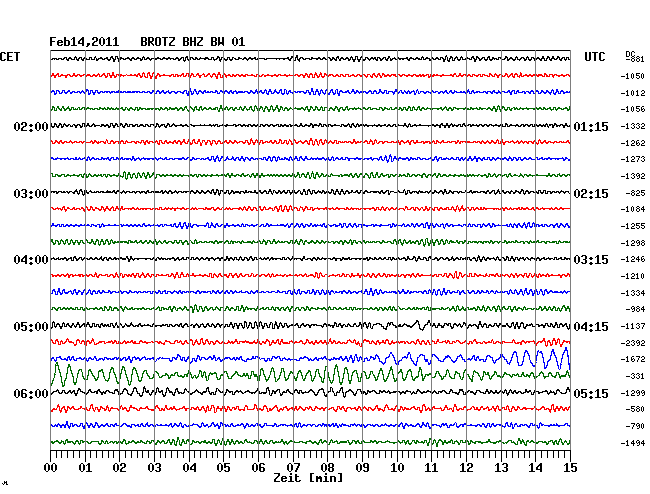The width and height of the screenshot is (650, 494).
Task: Click the -2392 DC offset value
Action: [632, 343]
